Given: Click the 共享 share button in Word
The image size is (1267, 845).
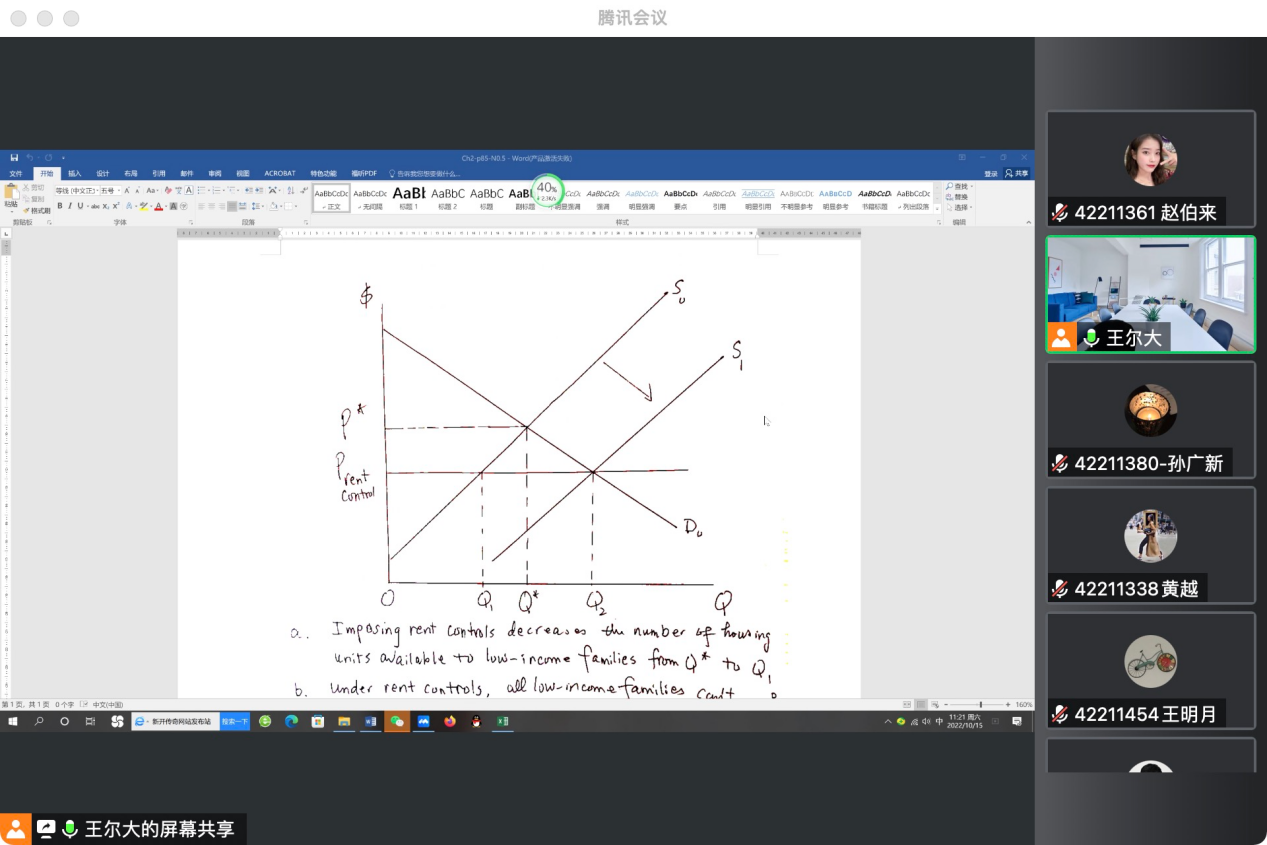Looking at the screenshot, I should click(1017, 173).
